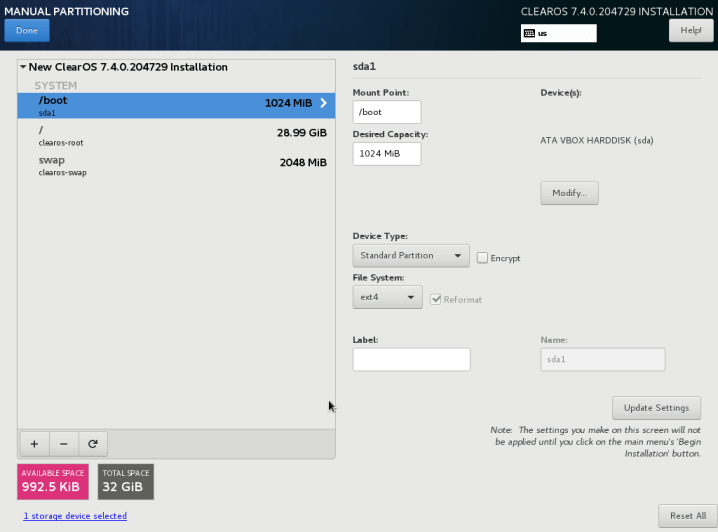Screen dimensions: 718x532
Task: Click the arrow chevron on /boot row
Action: 323,103
